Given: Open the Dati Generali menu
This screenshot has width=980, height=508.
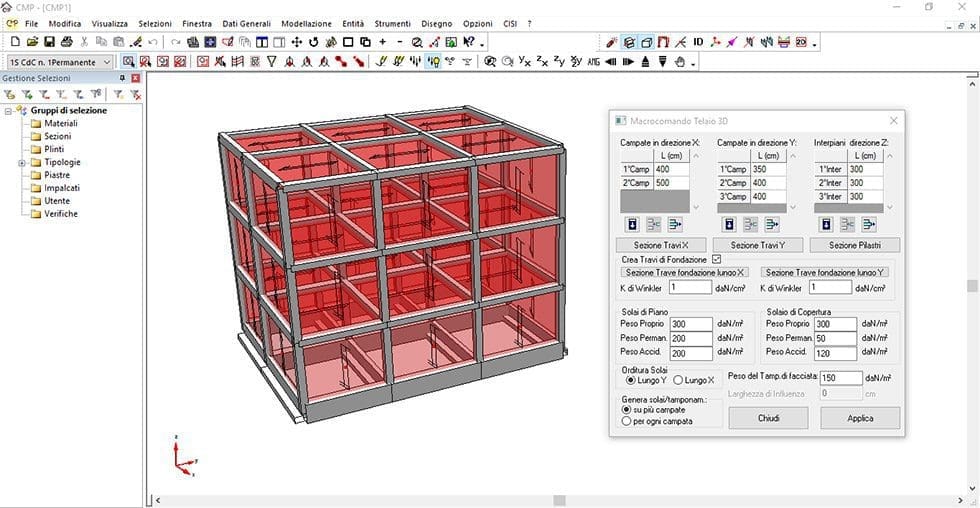Looking at the screenshot, I should [x=246, y=23].
